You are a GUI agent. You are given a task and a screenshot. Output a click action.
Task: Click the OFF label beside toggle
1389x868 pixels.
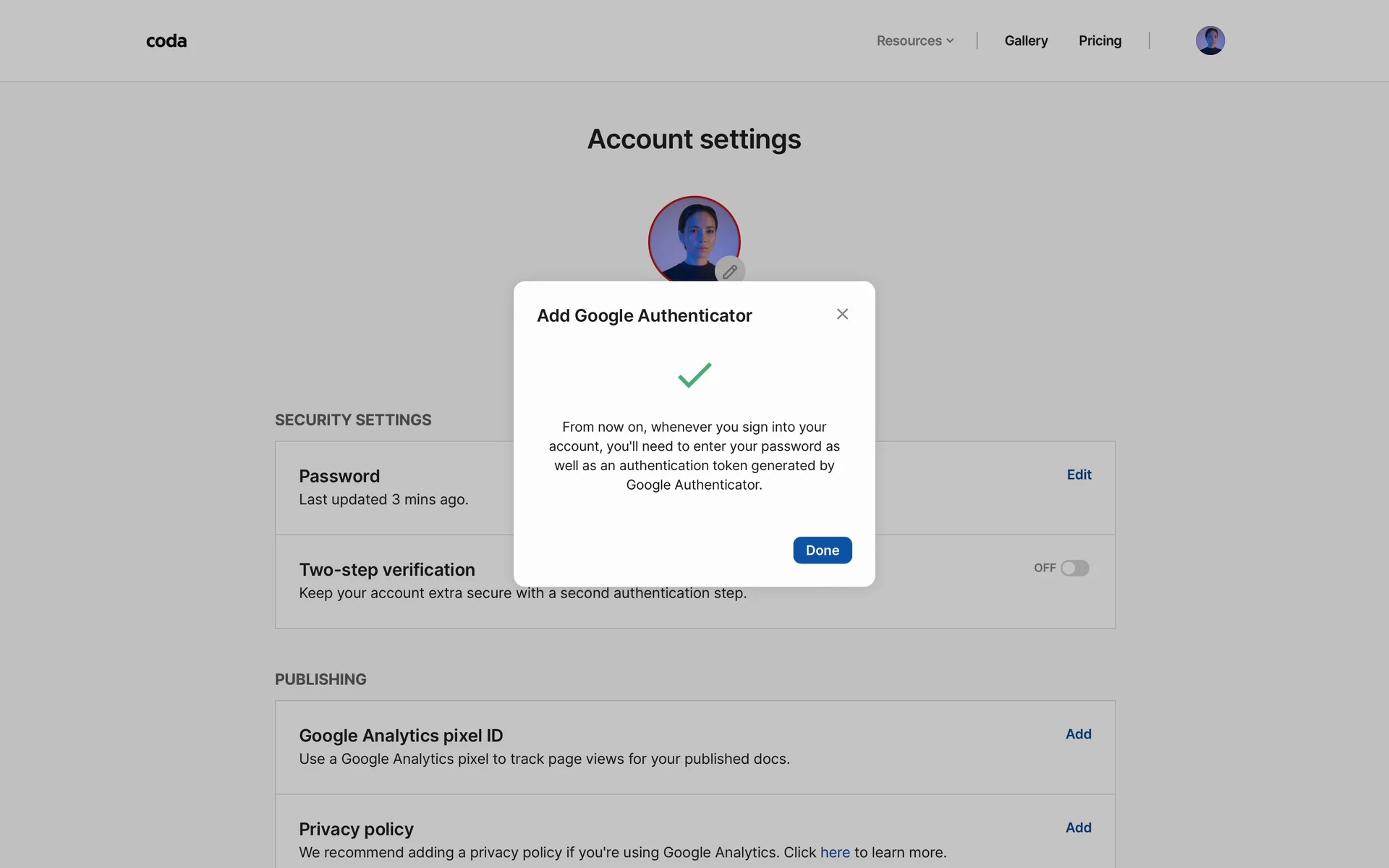(x=1045, y=568)
